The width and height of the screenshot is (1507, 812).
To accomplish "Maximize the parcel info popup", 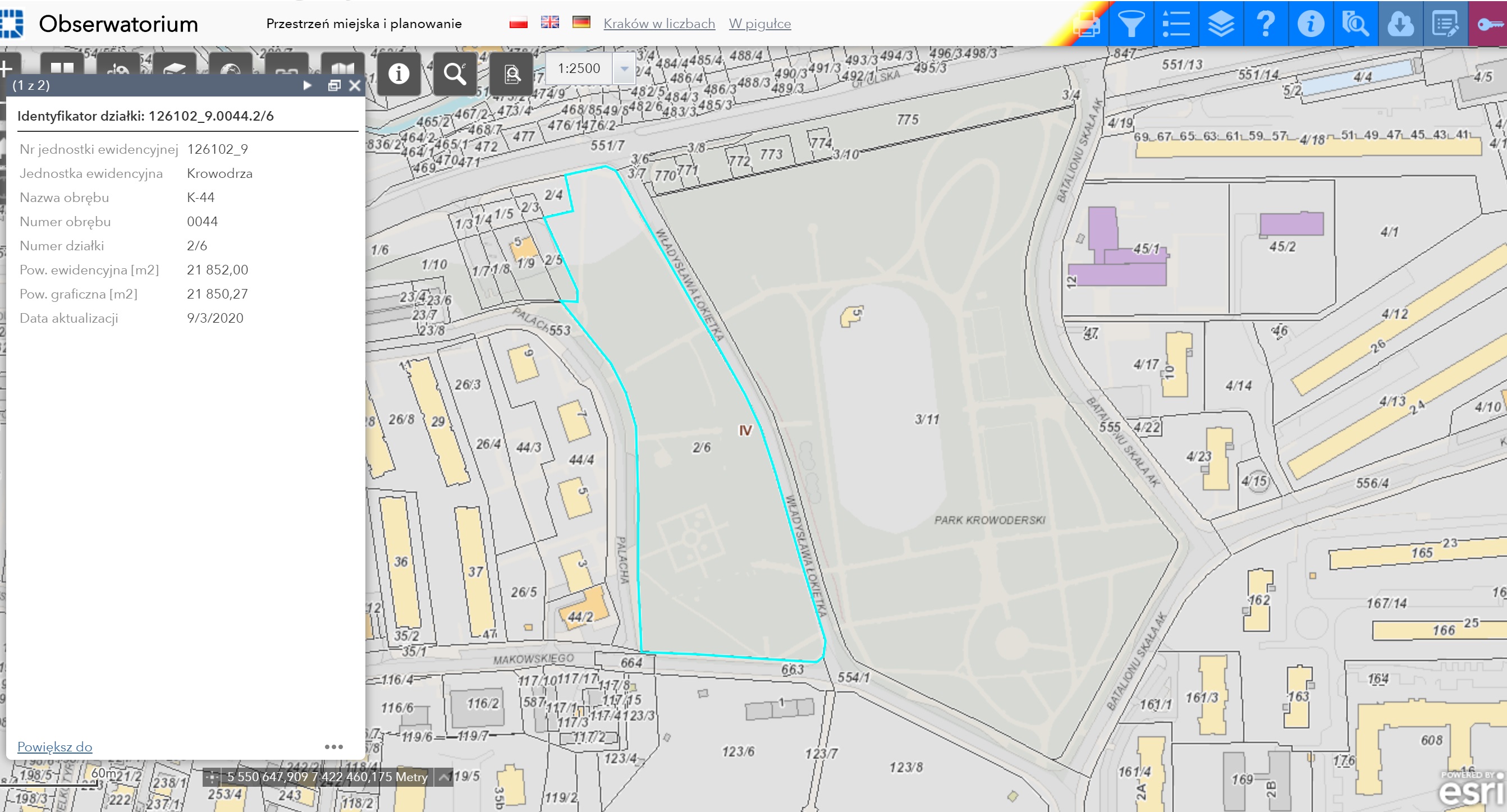I will point(334,85).
